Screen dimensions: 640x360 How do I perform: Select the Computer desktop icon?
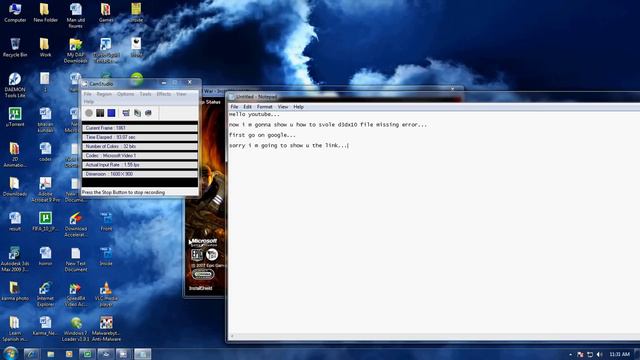(15, 13)
